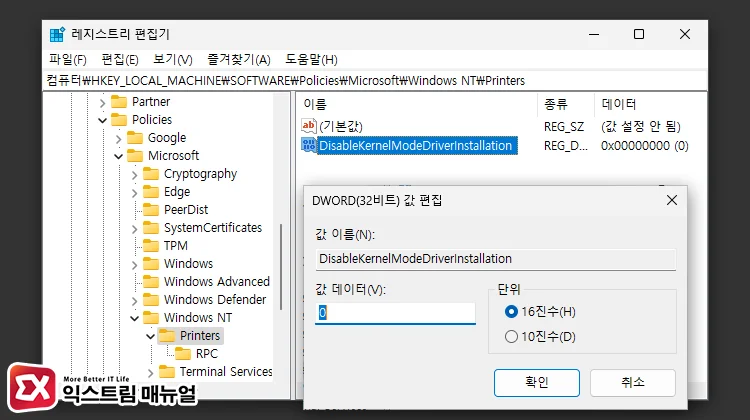
Task: Click the Google folder icon
Action: [x=135, y=138]
